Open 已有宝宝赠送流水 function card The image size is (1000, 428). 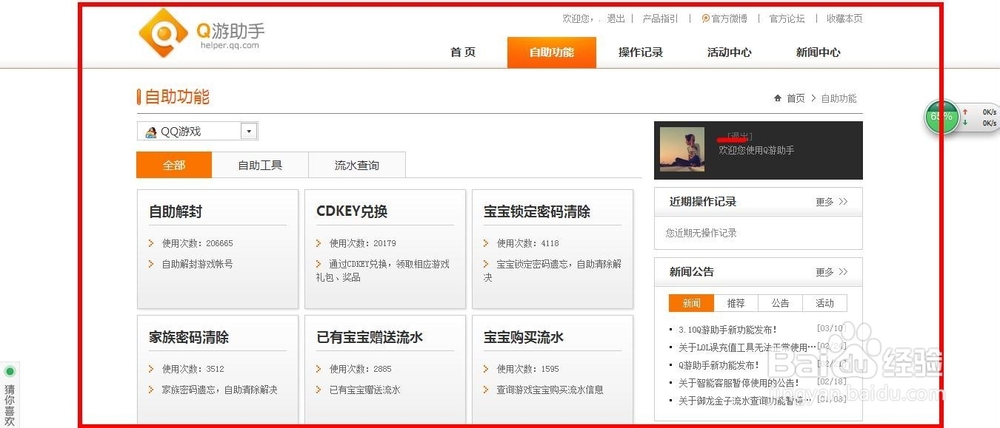(x=385, y=369)
